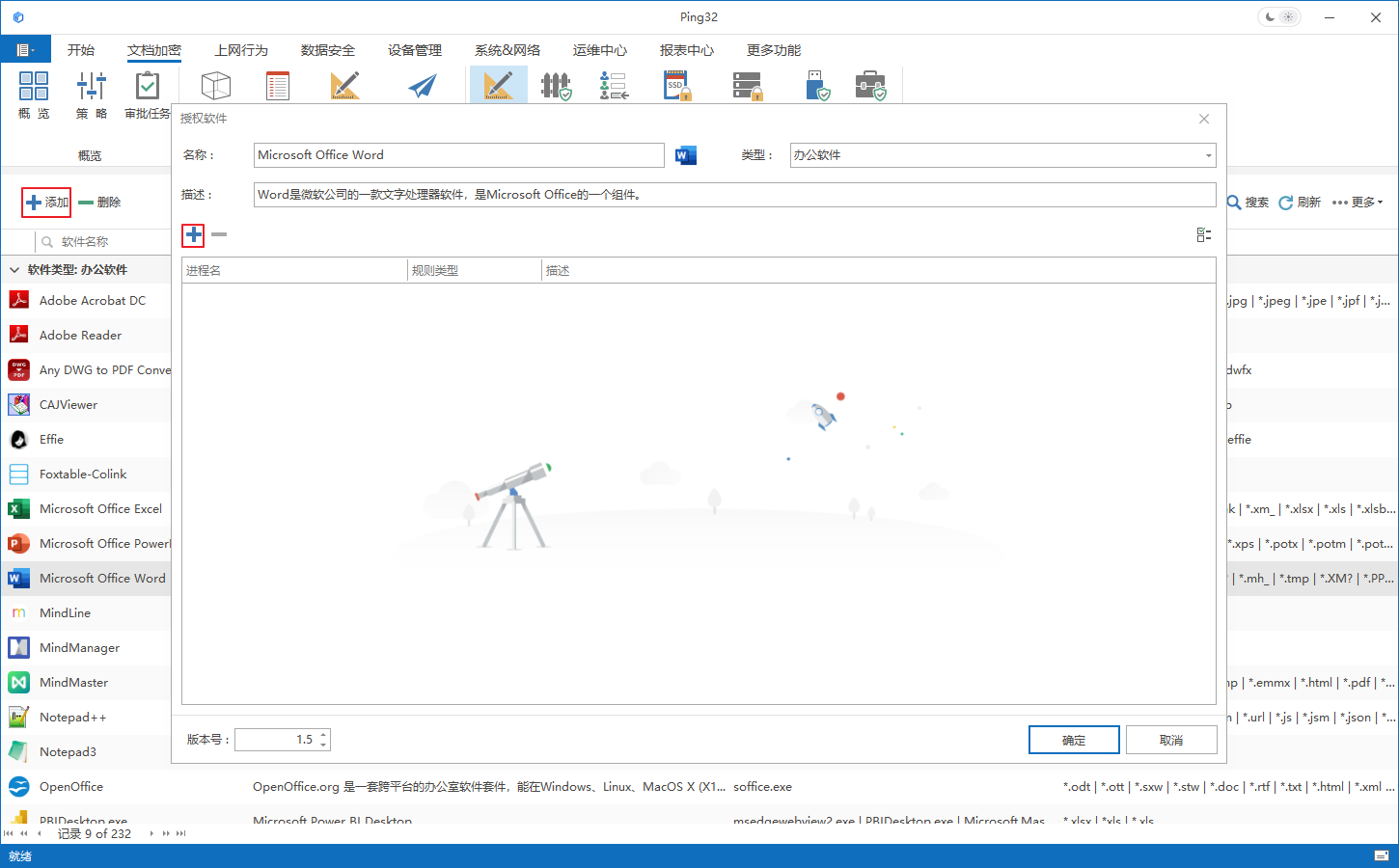1399x868 pixels.
Task: Decrease the 版本号 value with down arrow
Action: (324, 745)
